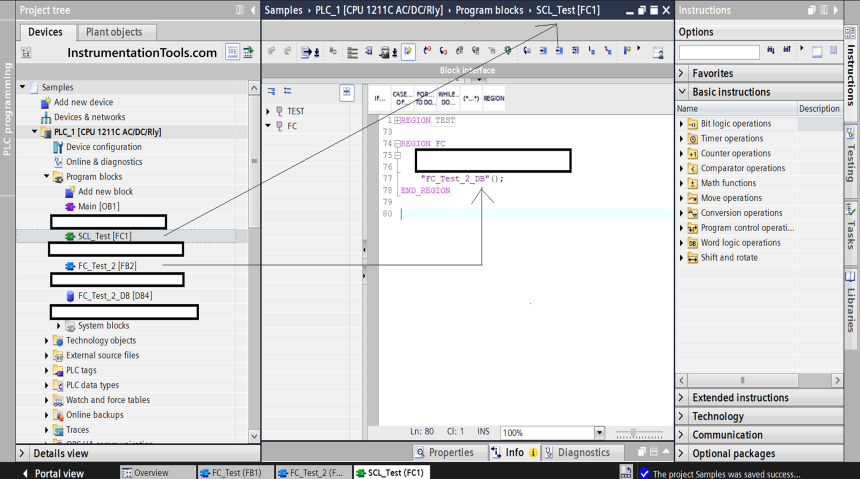The image size is (860, 479).
Task: Collapse the Basic instructions section
Action: 682,92
